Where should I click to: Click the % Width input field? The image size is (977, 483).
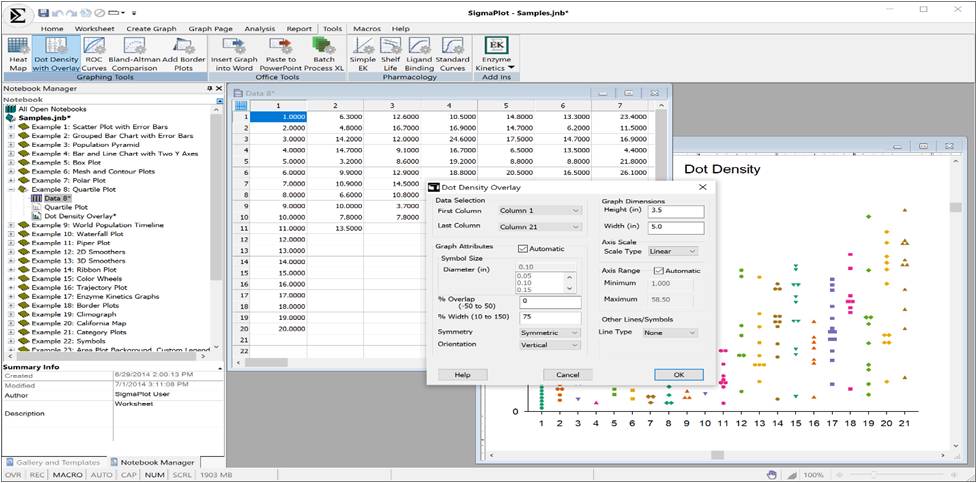click(549, 317)
